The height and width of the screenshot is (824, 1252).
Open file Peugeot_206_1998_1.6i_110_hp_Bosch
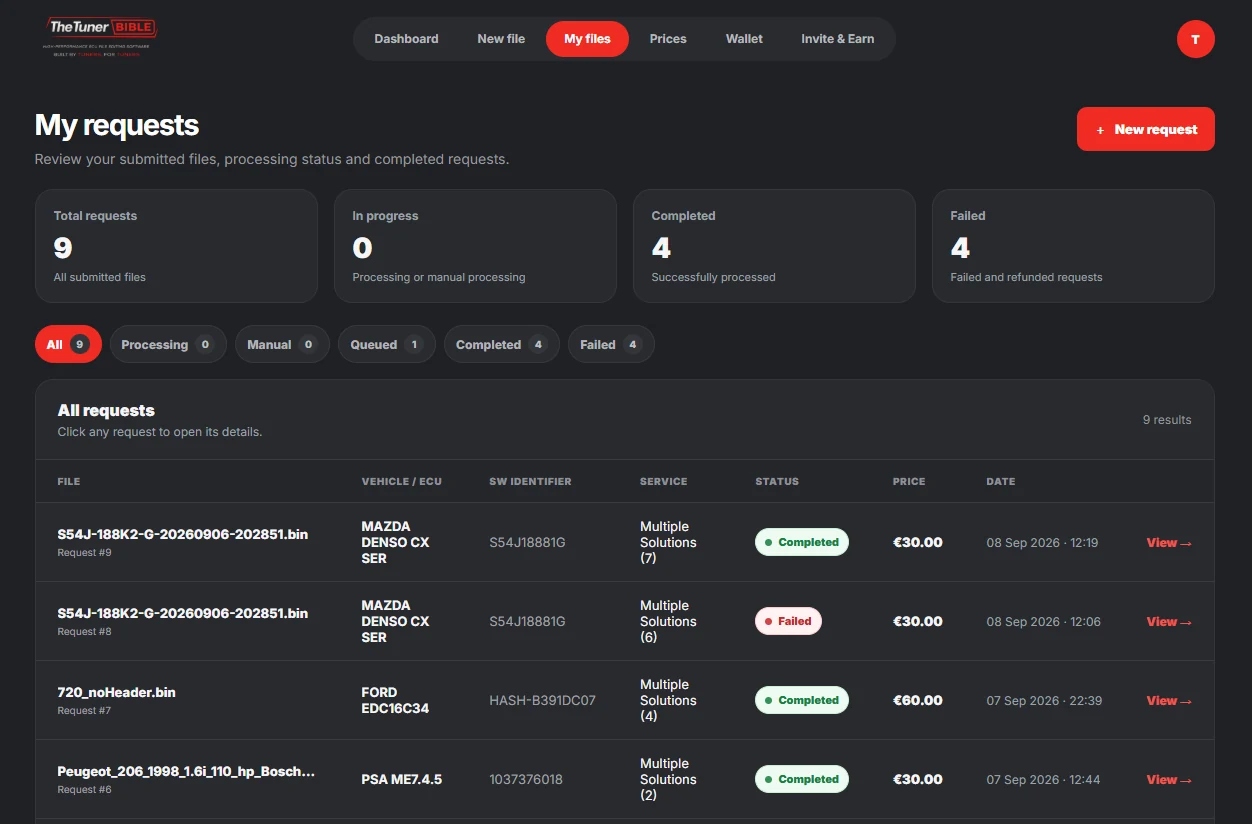[186, 771]
